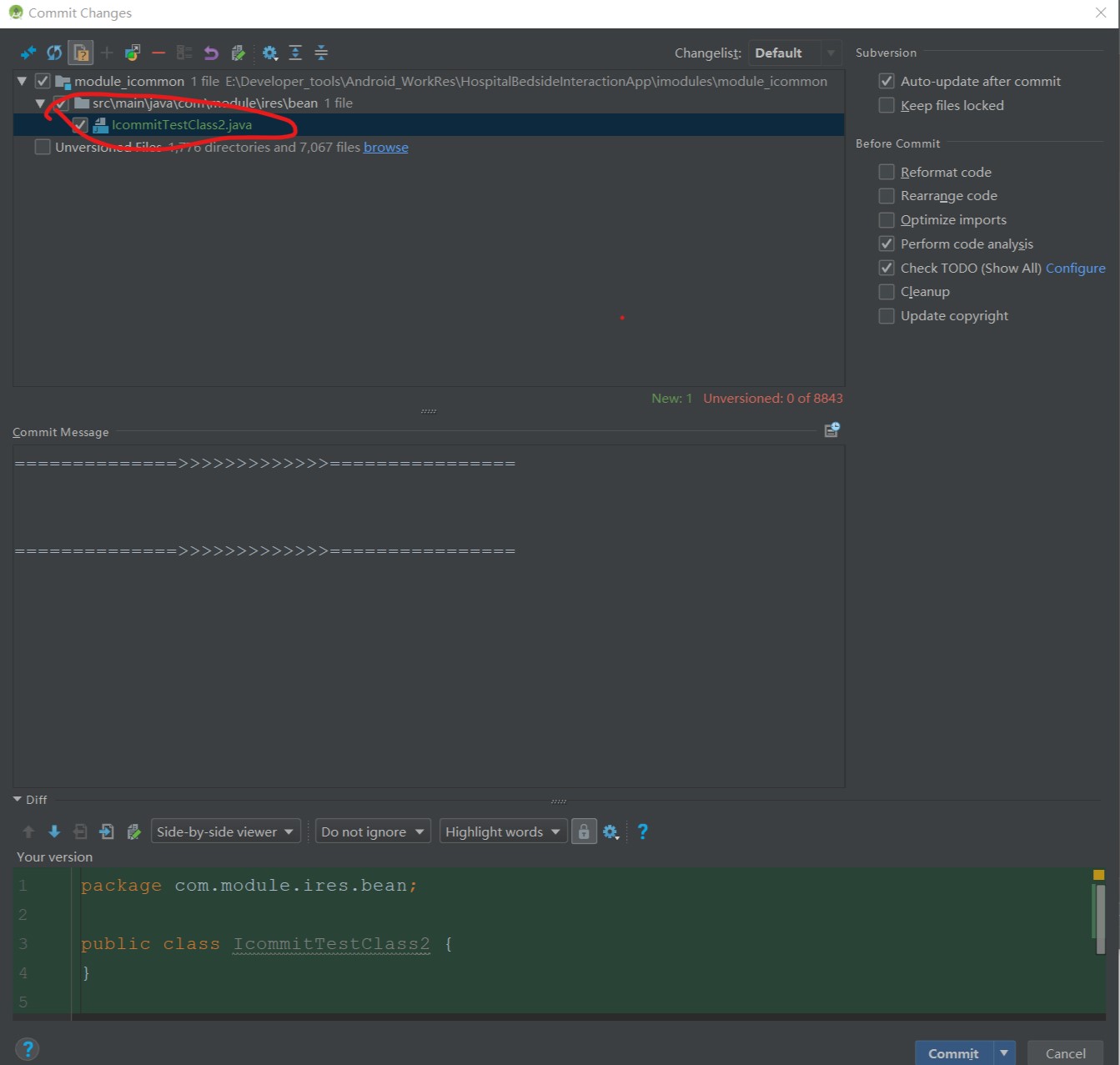Click the commit message splitter handle dots
The width and height of the screenshot is (1120, 1065).
429,411
